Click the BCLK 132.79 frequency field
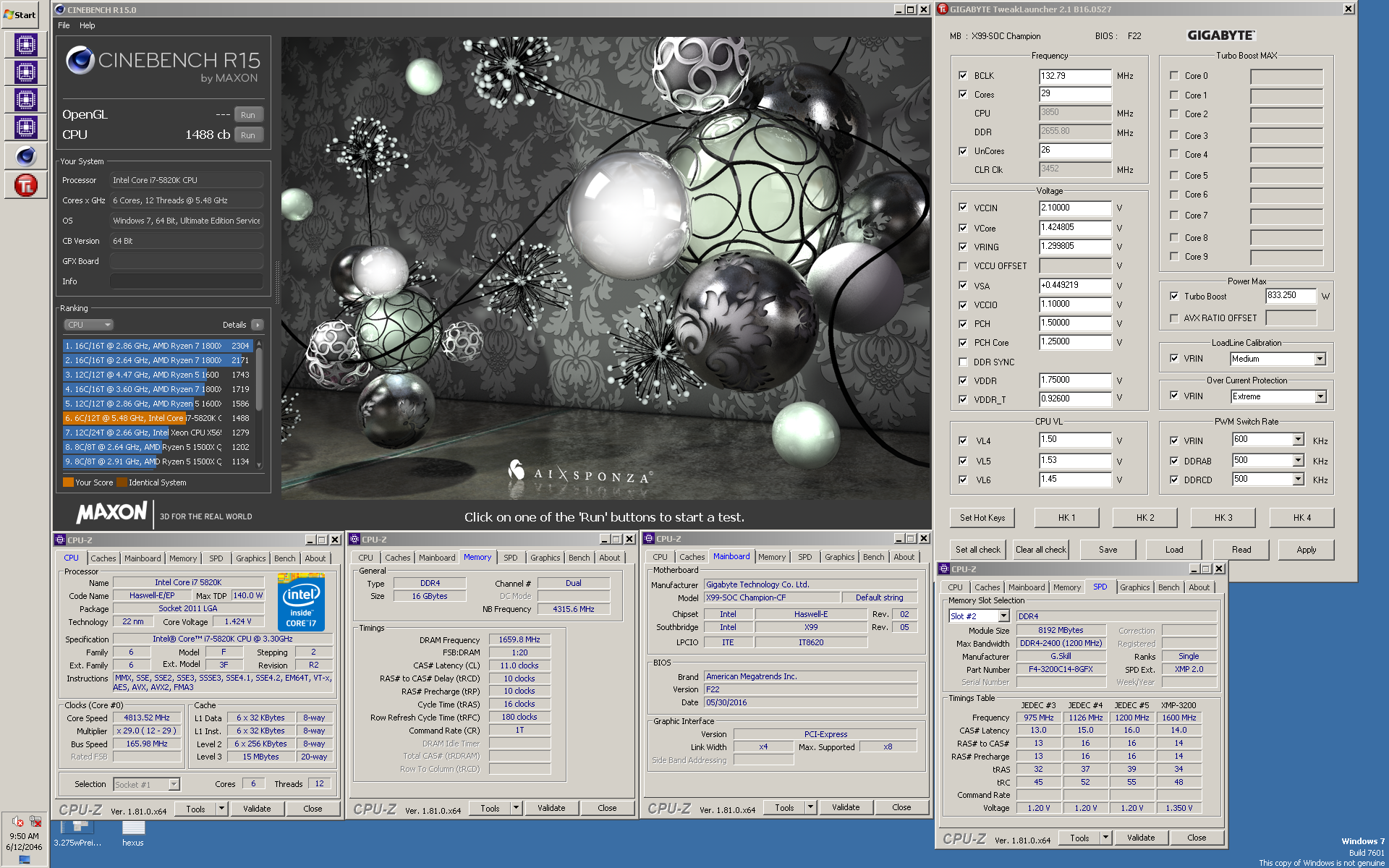This screenshot has height=868, width=1389. click(x=1075, y=76)
